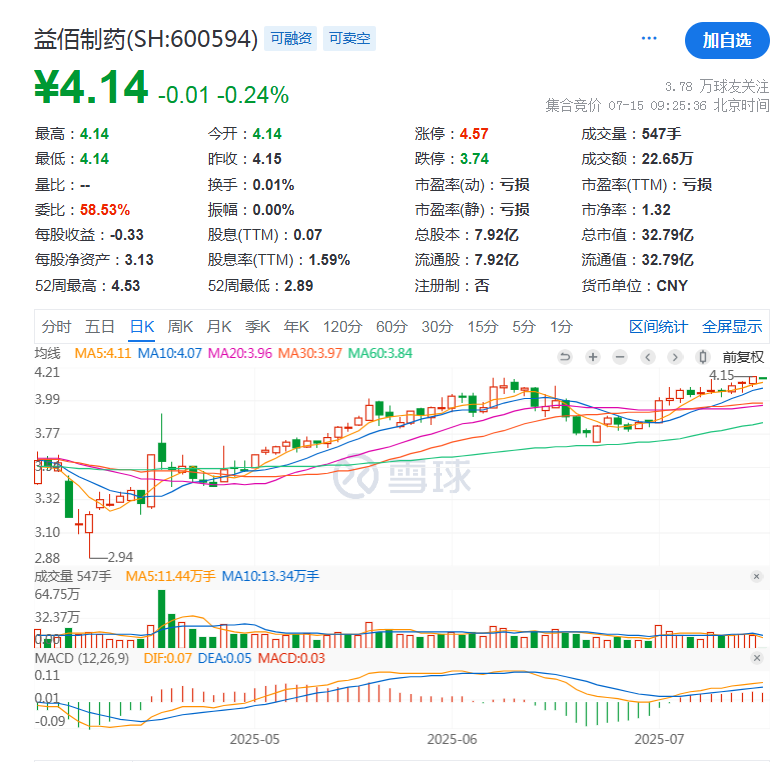Screen dimensions: 776x762
Task: Open 全屏显示 fullscreen chart view
Action: 732,327
